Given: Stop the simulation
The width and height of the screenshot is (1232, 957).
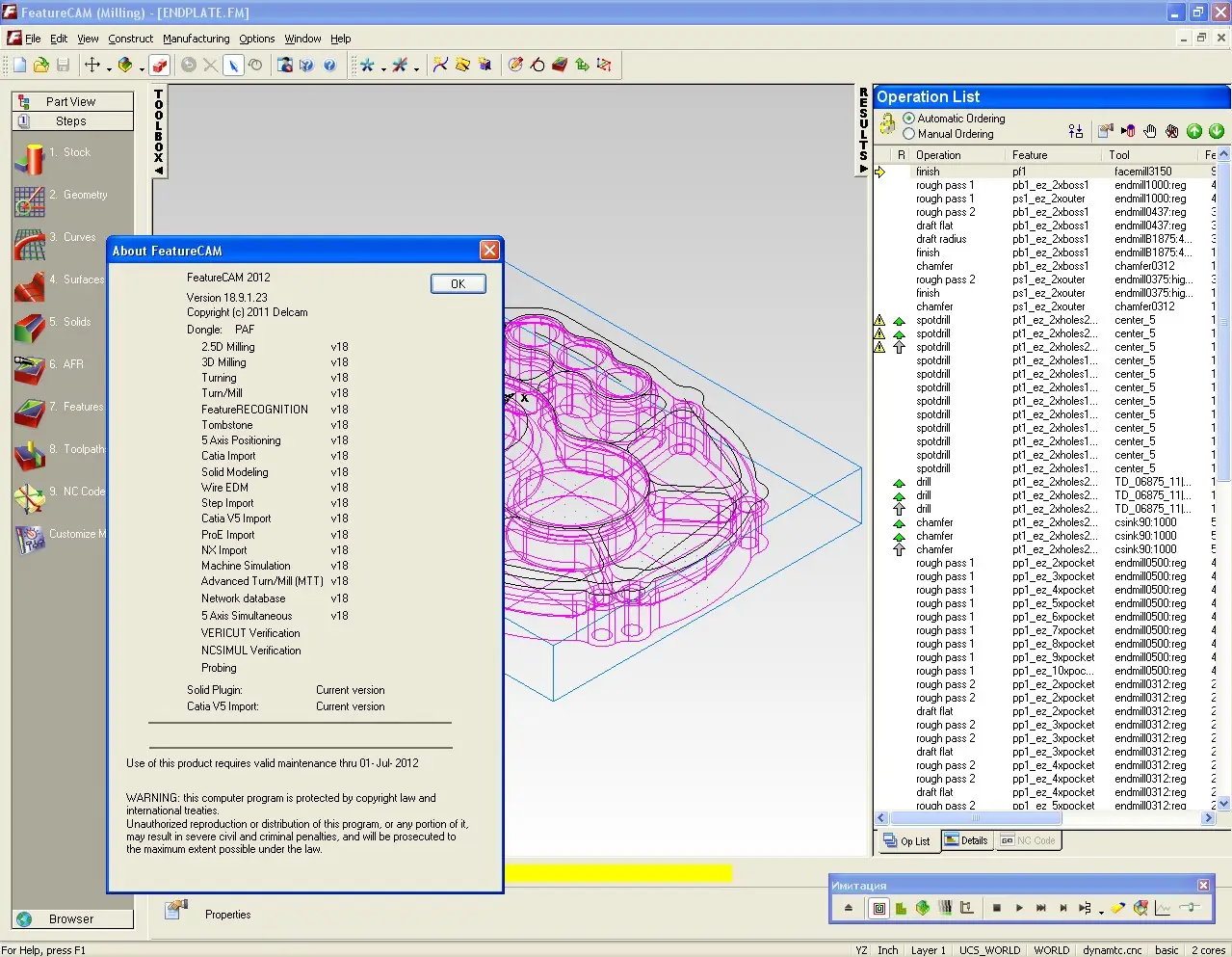Looking at the screenshot, I should click(997, 907).
